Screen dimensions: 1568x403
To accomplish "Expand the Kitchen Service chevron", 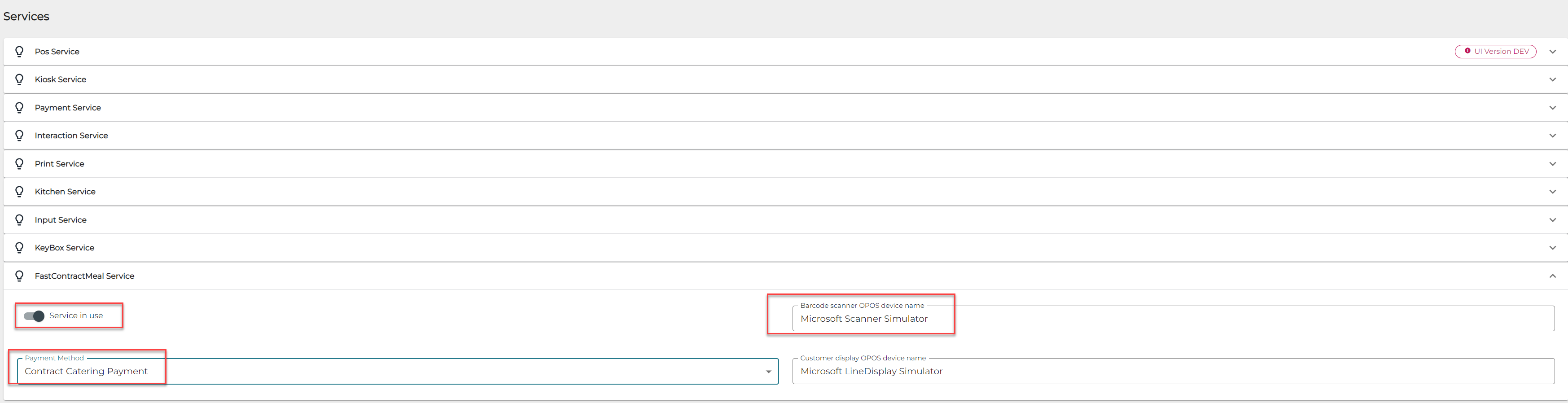I will (1552, 192).
